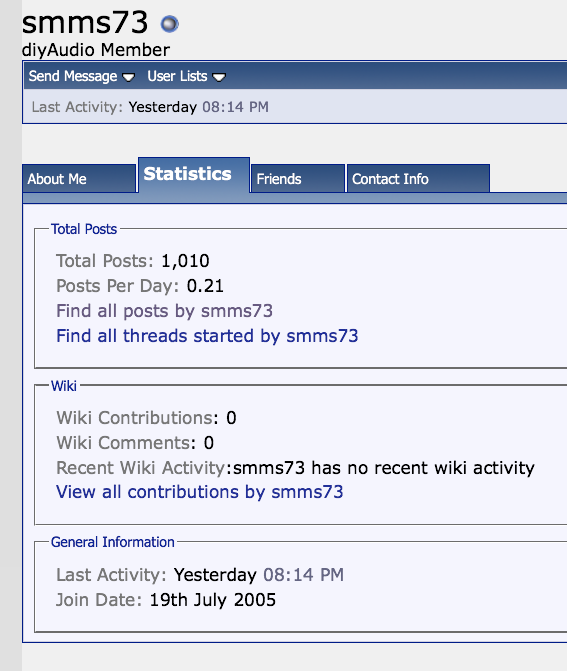Open the Friends tab
The height and width of the screenshot is (671, 567).
[x=298, y=178]
